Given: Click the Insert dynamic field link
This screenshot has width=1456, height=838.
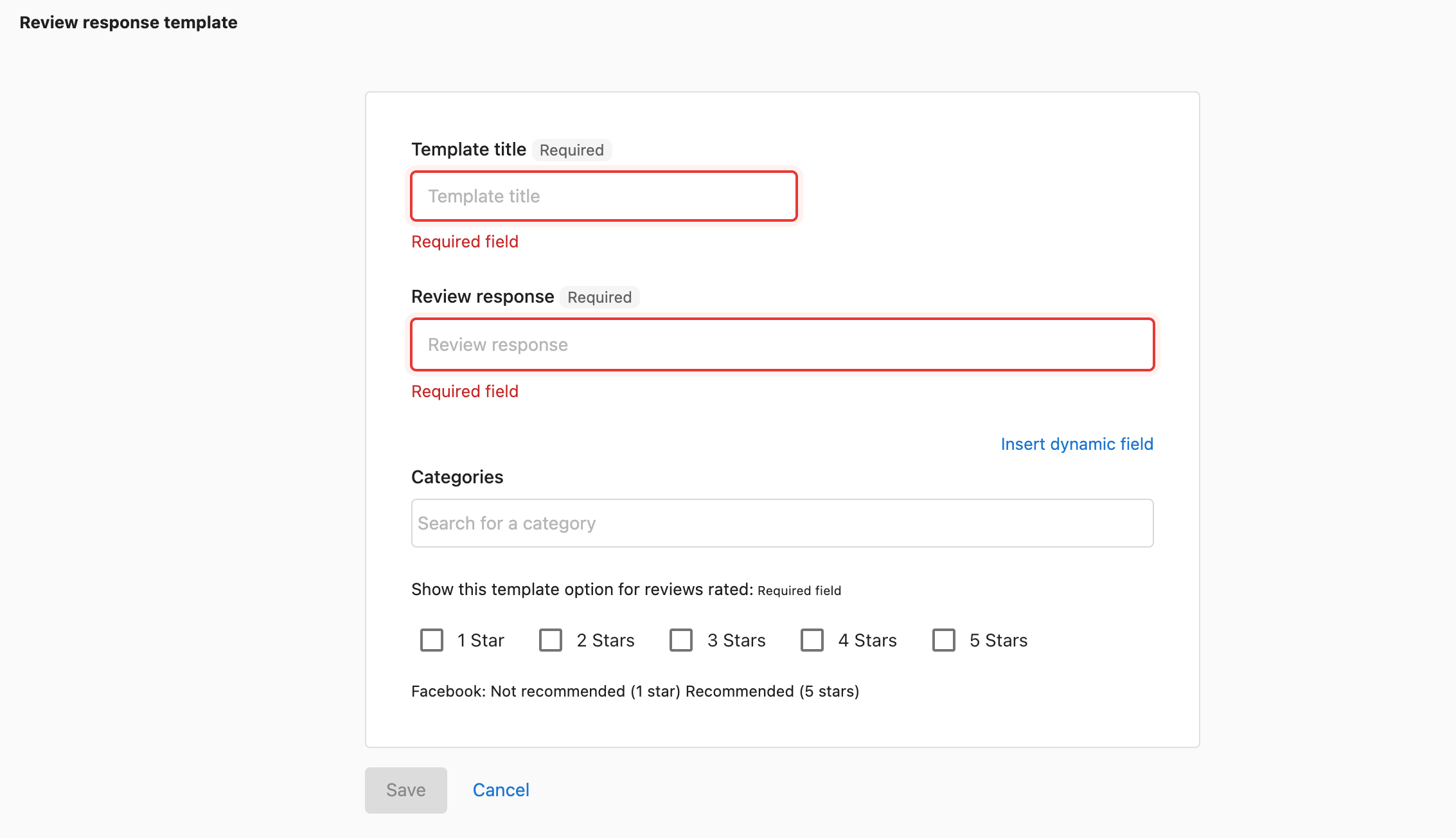Looking at the screenshot, I should [x=1077, y=444].
